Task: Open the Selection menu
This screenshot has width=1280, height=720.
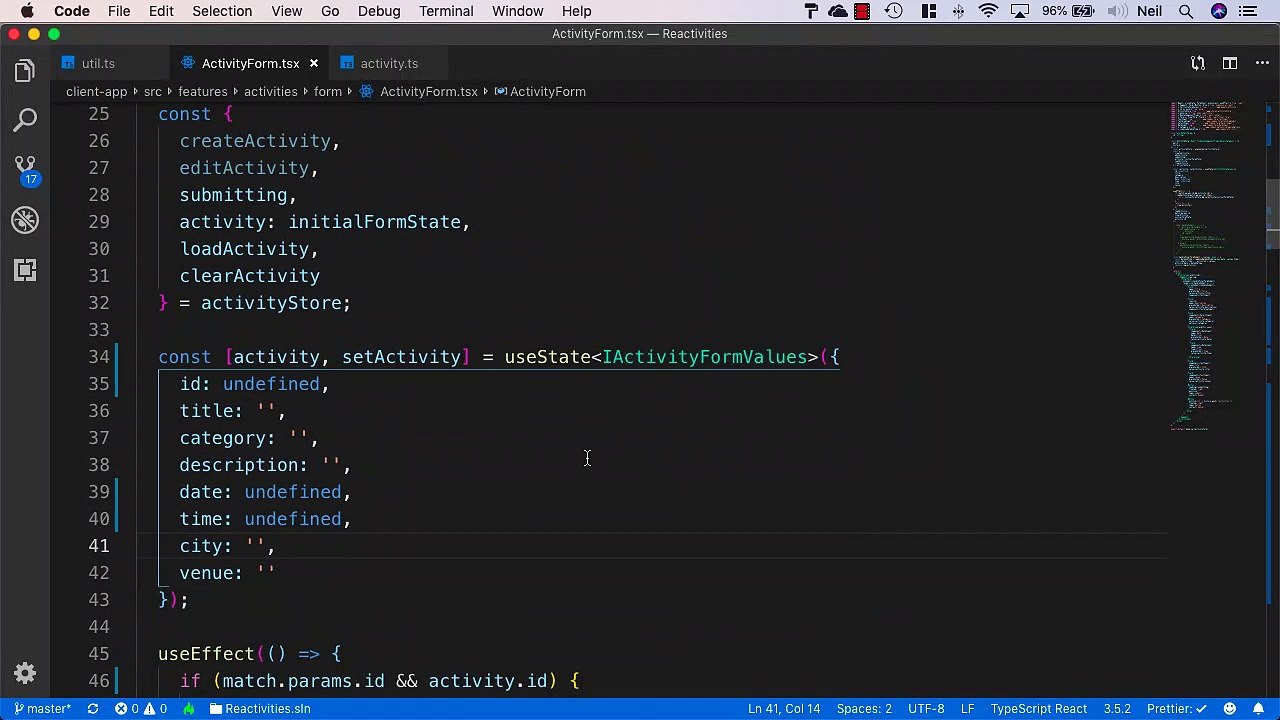Action: point(222,11)
